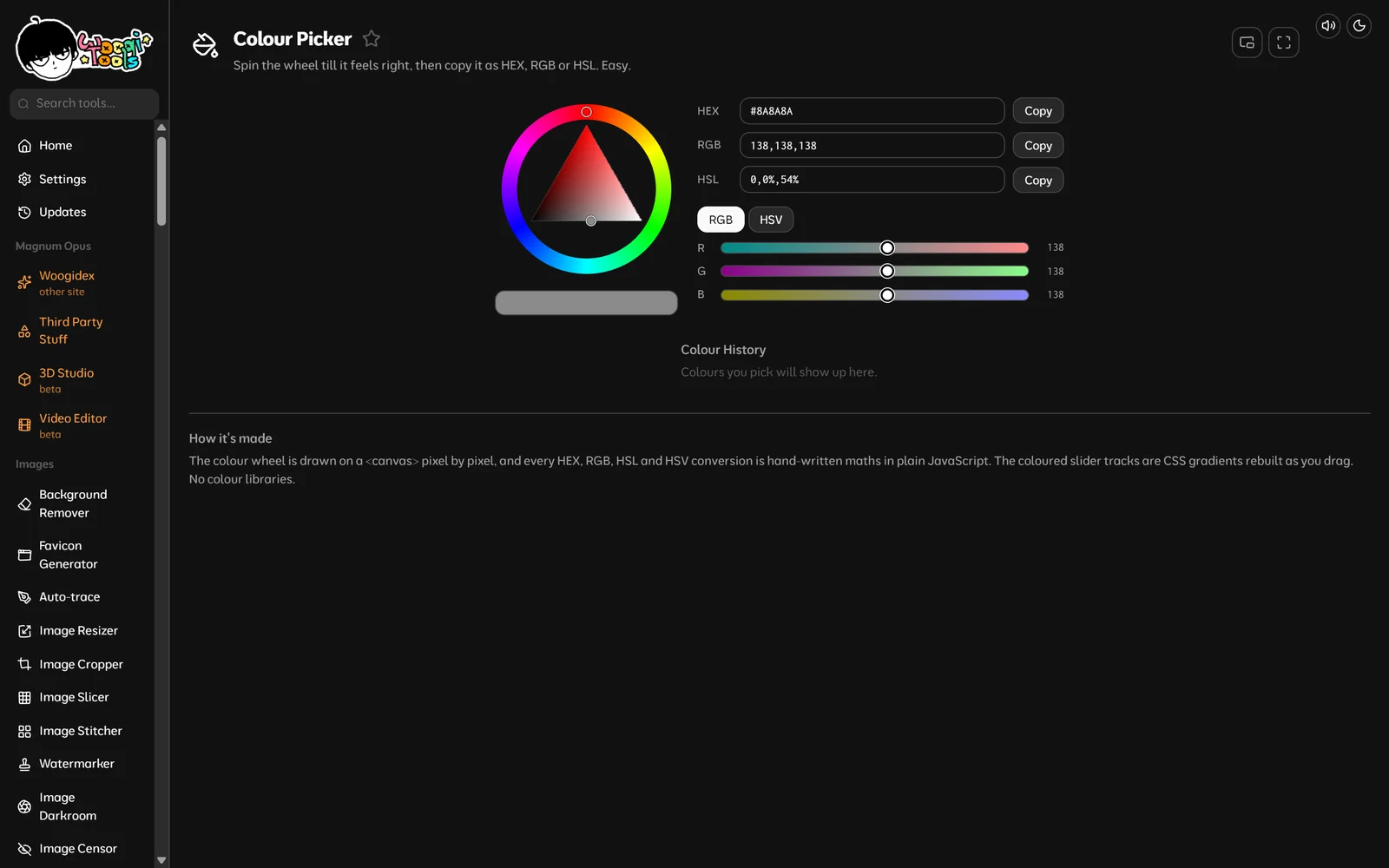Click the Home icon in sidebar
This screenshot has width=1389, height=868.
[24, 146]
